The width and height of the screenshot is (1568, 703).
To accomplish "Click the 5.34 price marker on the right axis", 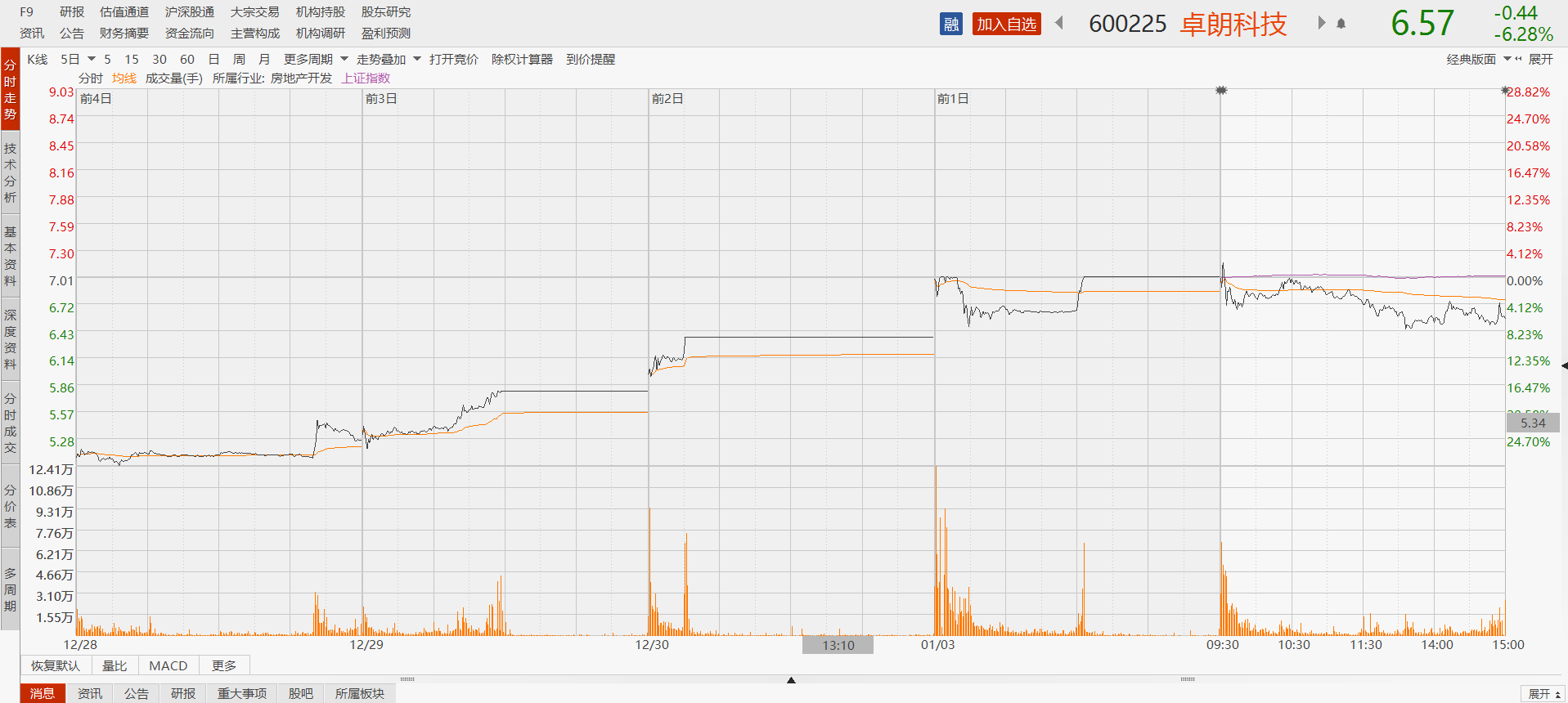I will tap(1533, 423).
